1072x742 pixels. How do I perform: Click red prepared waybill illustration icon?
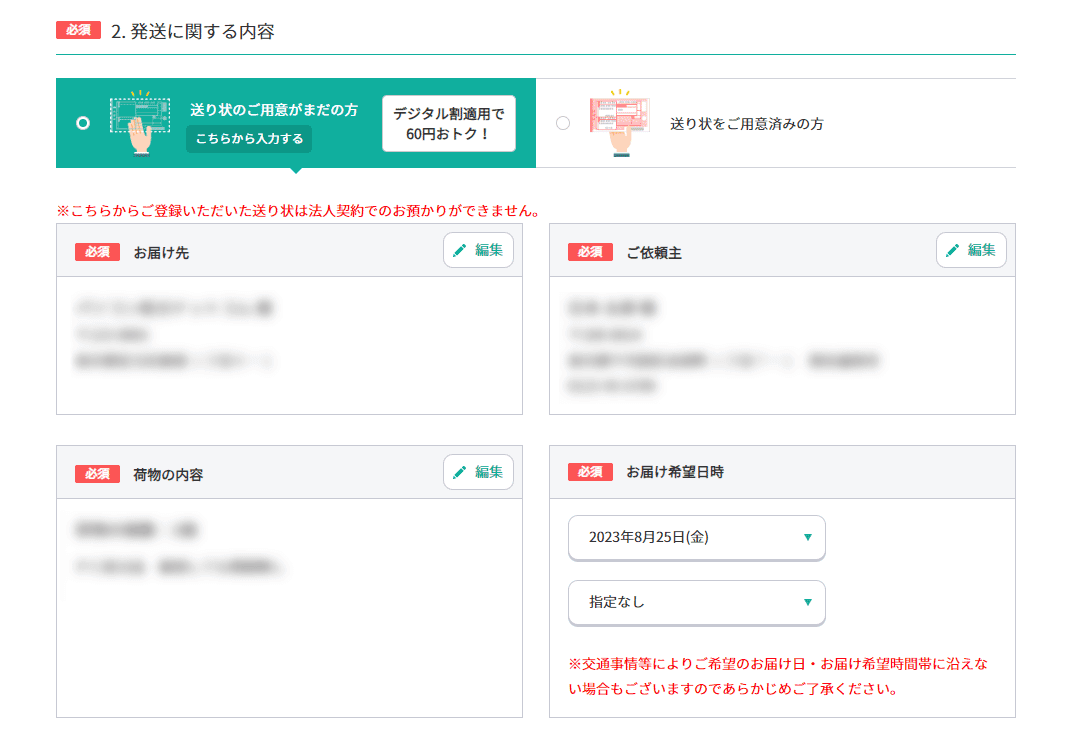click(619, 123)
